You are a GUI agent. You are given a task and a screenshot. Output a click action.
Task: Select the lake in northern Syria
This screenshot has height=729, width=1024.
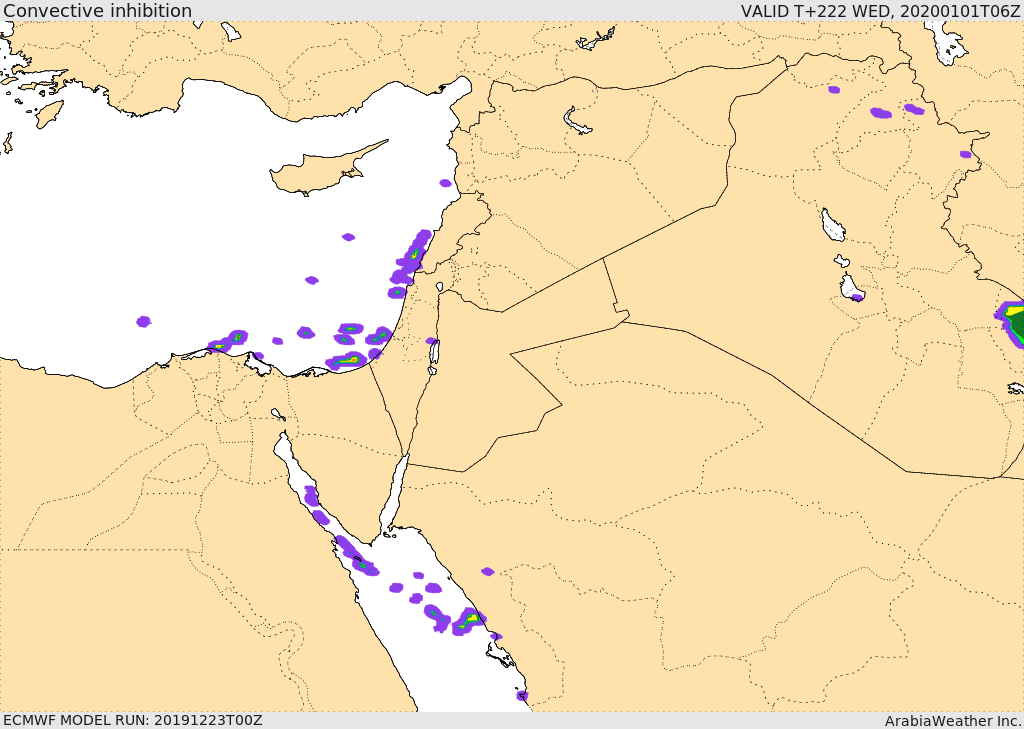pos(578,122)
